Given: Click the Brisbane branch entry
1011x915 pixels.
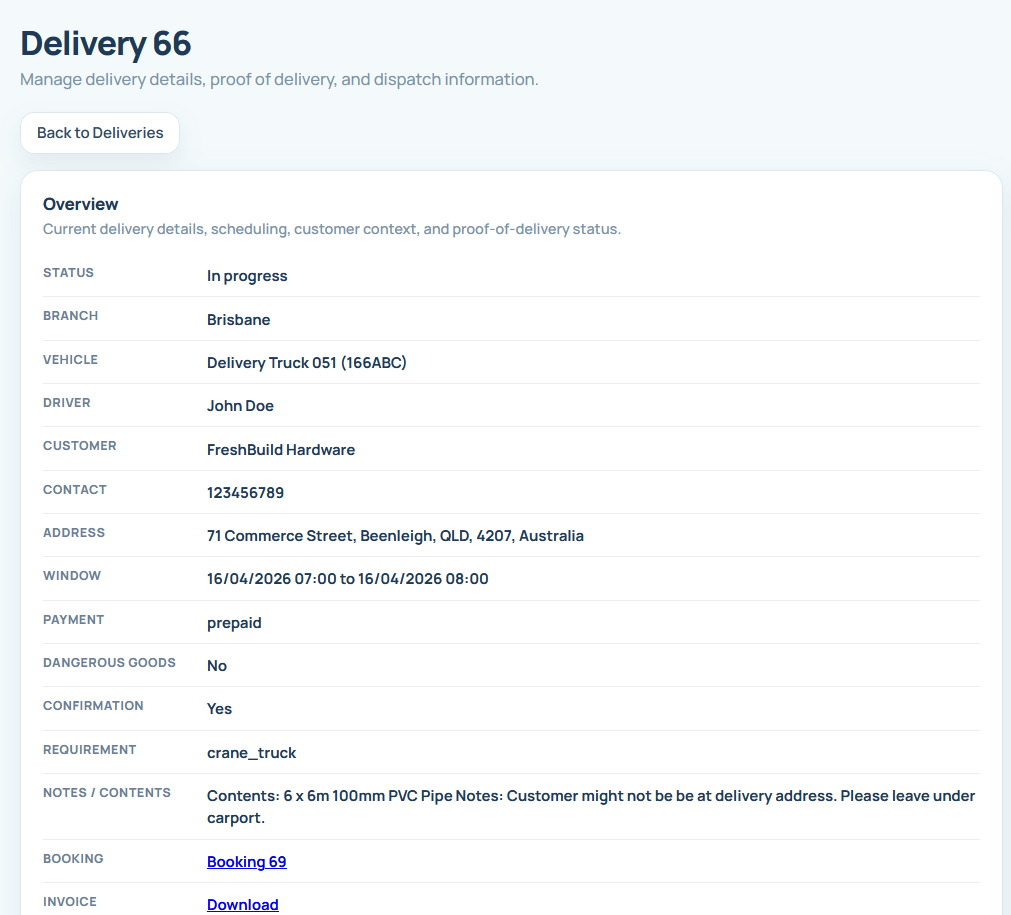Looking at the screenshot, I should coord(238,319).
